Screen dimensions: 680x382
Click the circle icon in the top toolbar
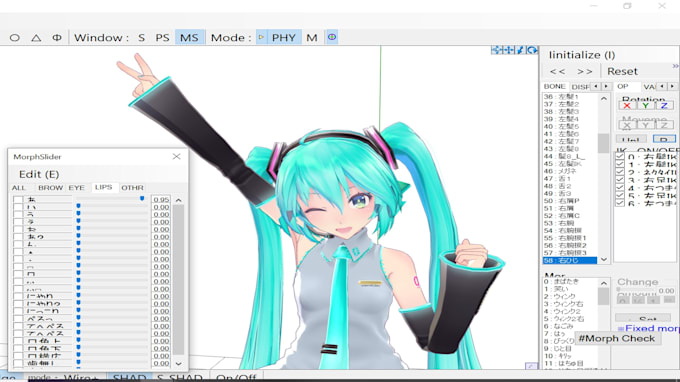pos(15,38)
